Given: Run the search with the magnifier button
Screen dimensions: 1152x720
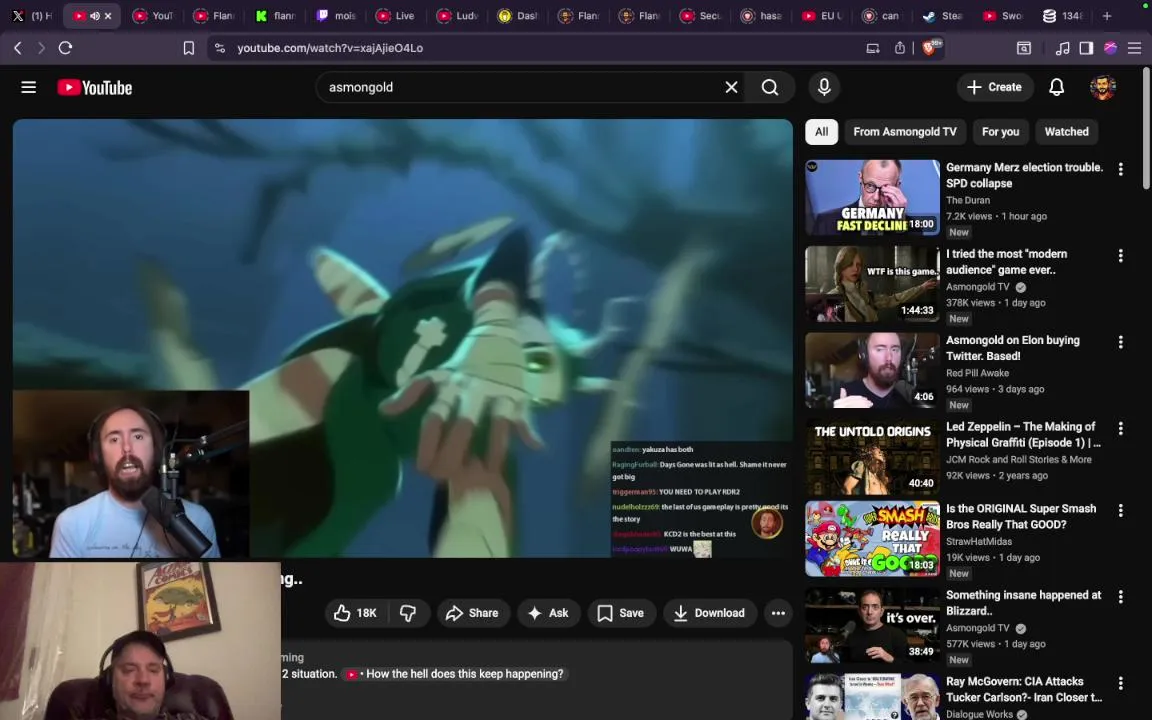Looking at the screenshot, I should (769, 87).
